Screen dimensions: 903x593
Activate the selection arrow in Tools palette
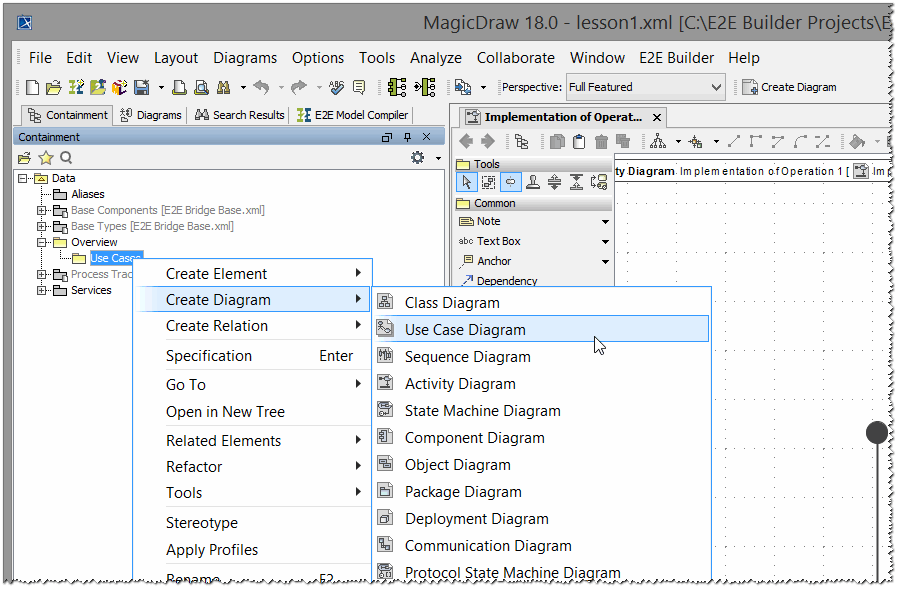click(x=466, y=182)
